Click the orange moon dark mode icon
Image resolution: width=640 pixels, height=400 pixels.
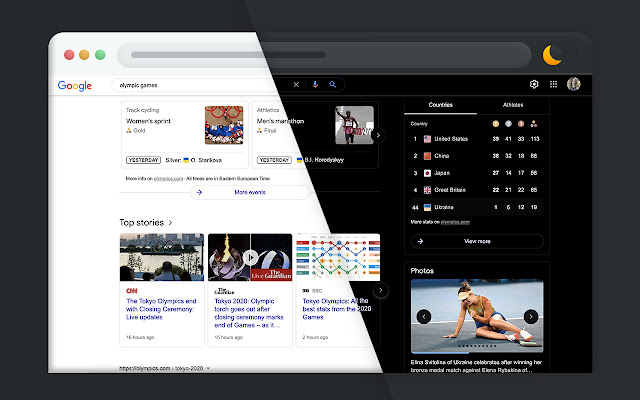pyautogui.click(x=552, y=55)
